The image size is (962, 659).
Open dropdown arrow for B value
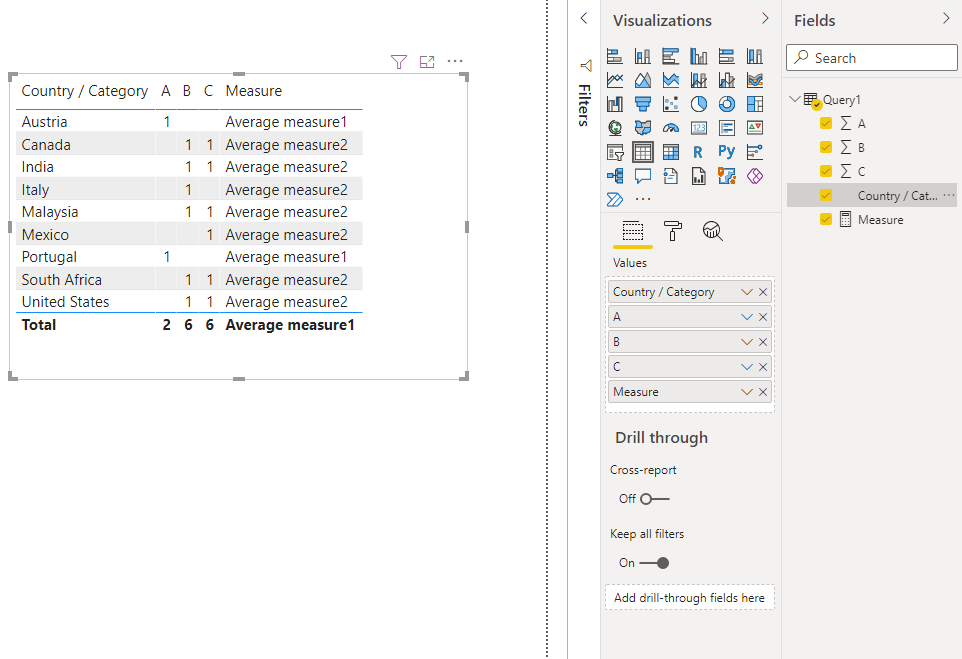point(747,342)
